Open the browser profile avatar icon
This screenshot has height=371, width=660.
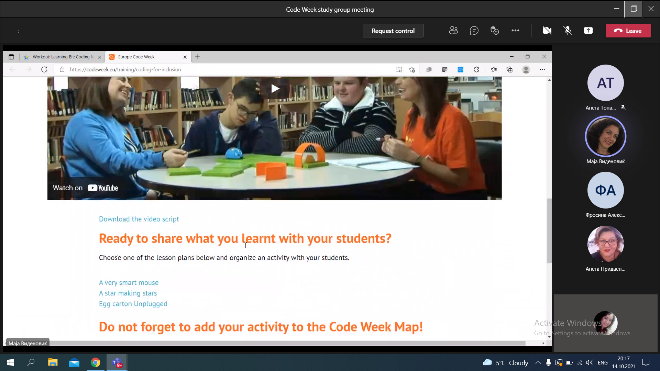pyautogui.click(x=526, y=69)
